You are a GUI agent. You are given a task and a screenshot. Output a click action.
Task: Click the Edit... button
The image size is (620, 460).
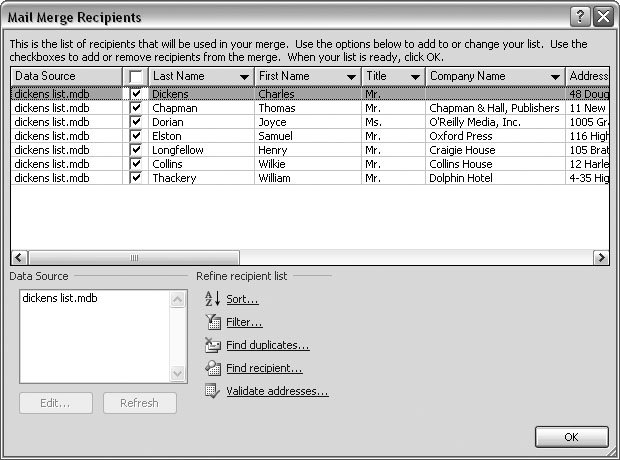56,403
